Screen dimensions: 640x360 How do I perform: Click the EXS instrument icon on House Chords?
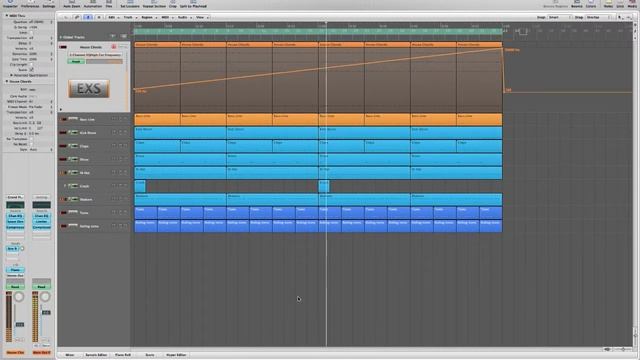pos(89,89)
